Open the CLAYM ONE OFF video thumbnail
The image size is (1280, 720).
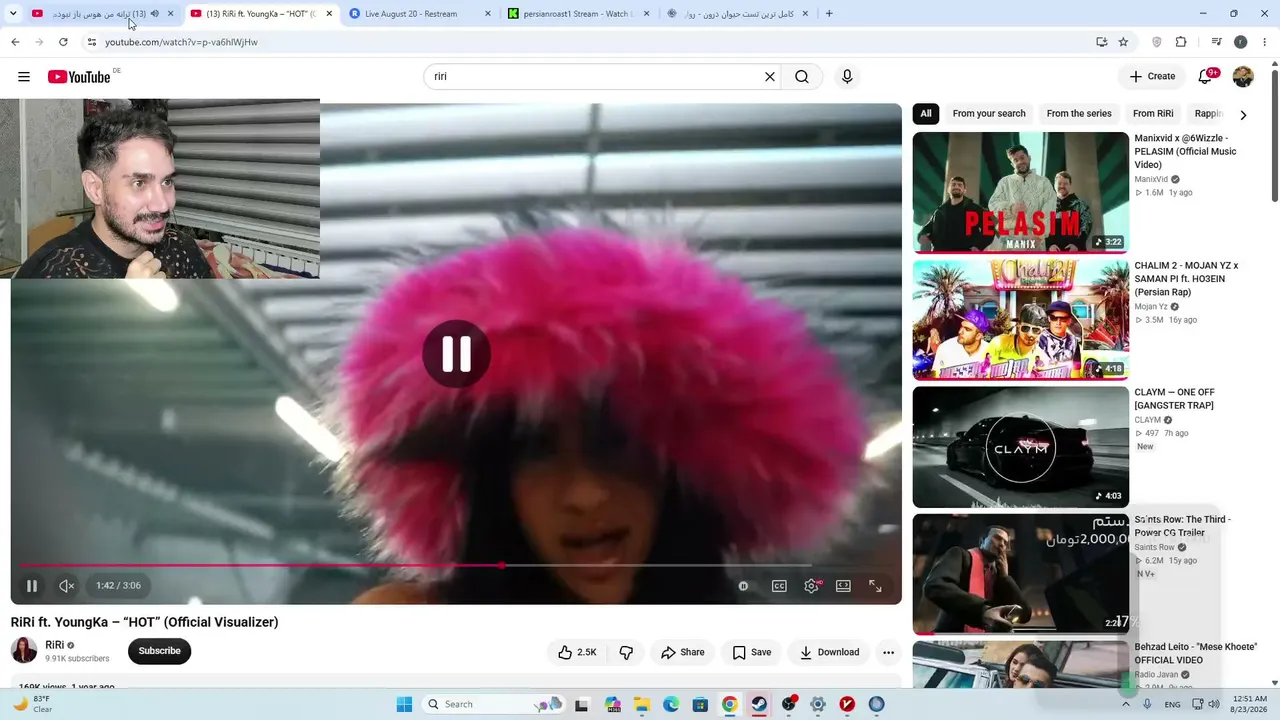[1021, 447]
